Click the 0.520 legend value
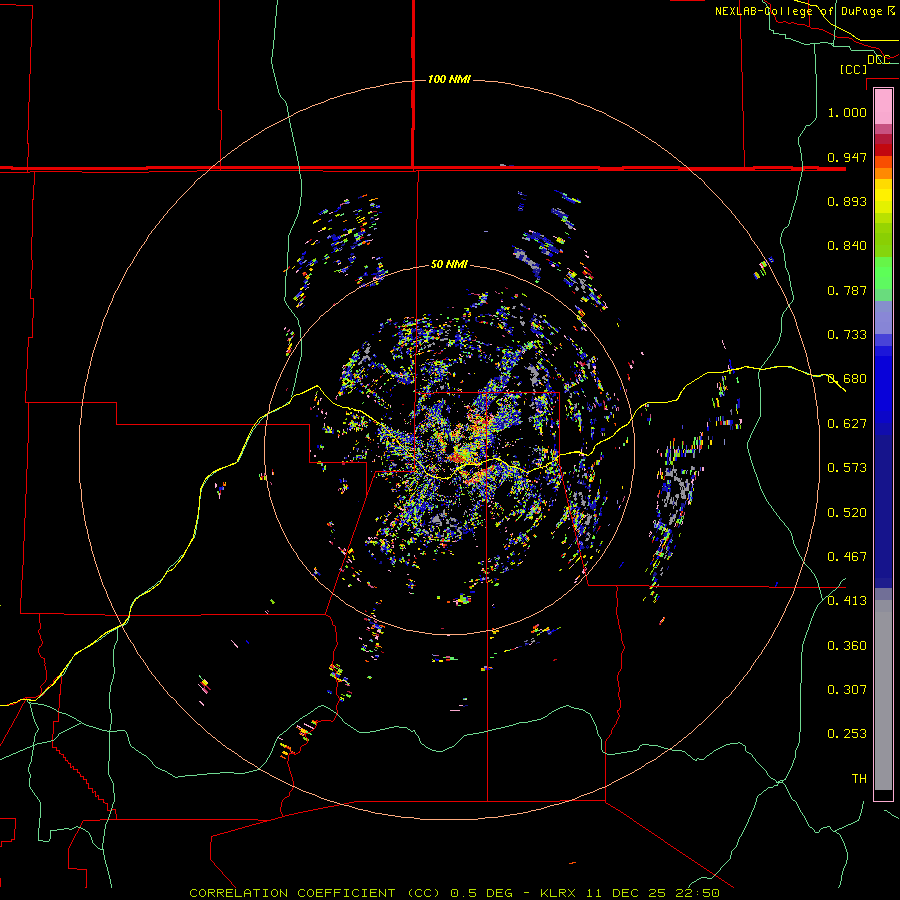900x900 pixels. pyautogui.click(x=847, y=513)
